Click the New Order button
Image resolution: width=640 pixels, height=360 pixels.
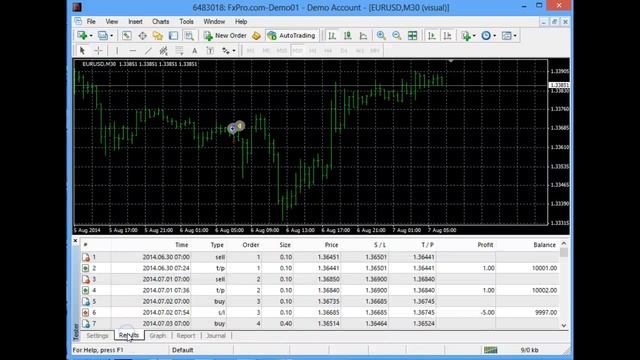point(225,36)
